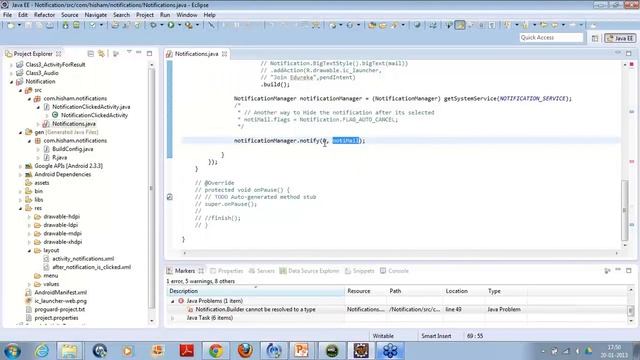
Task: Select AndroidManifest.xml in project tree
Action: 60,293
